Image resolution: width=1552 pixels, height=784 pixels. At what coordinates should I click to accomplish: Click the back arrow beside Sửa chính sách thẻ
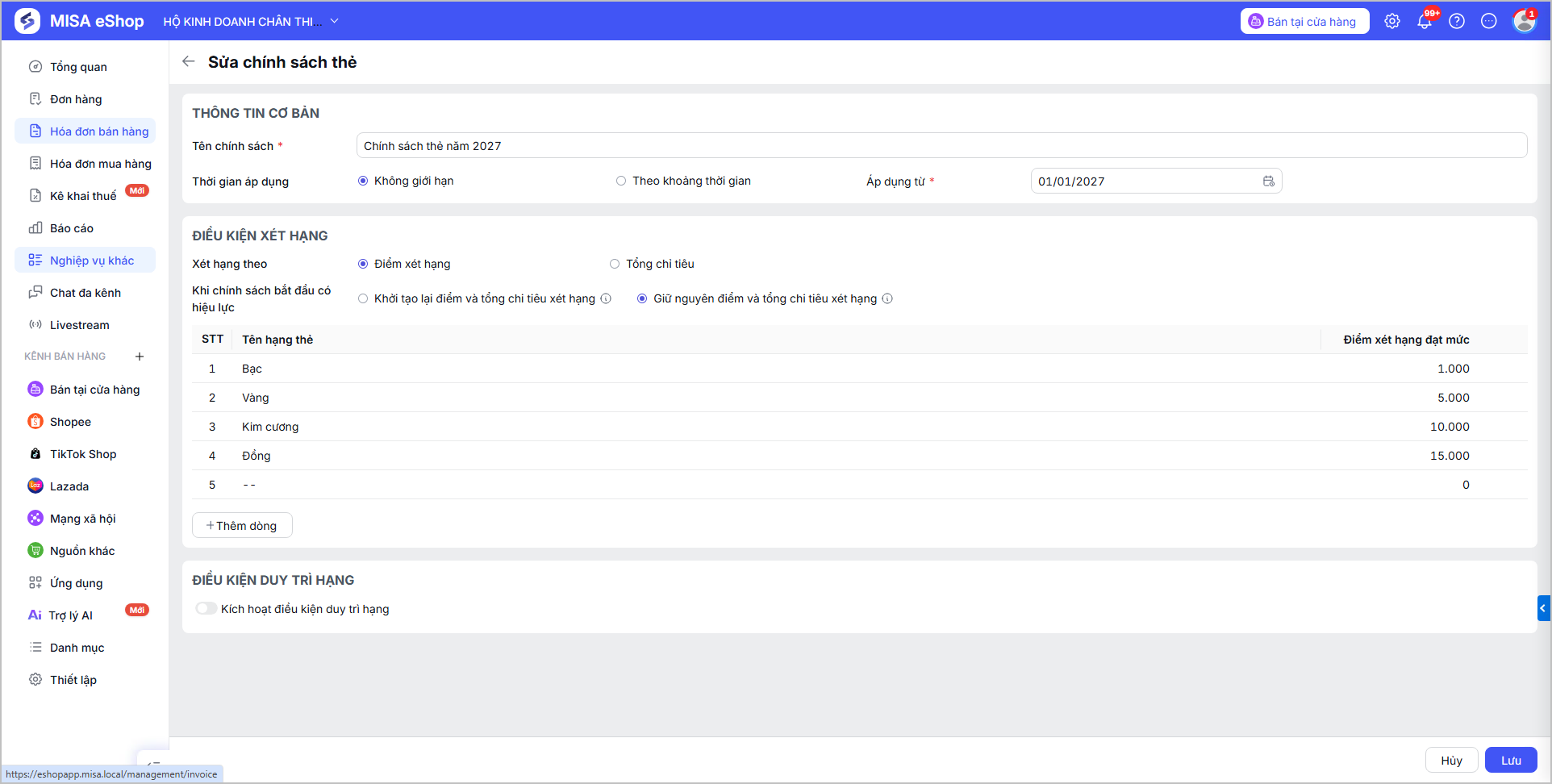point(188,61)
